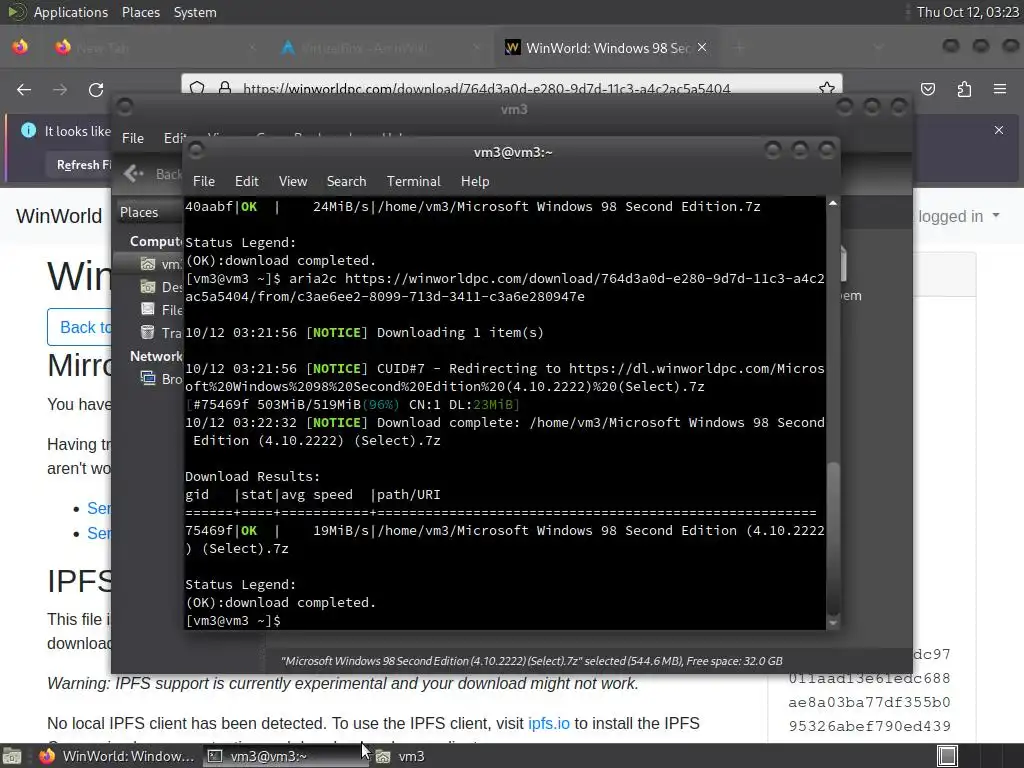Click the info icon in notification bar
The width and height of the screenshot is (1024, 768).
click(28, 130)
